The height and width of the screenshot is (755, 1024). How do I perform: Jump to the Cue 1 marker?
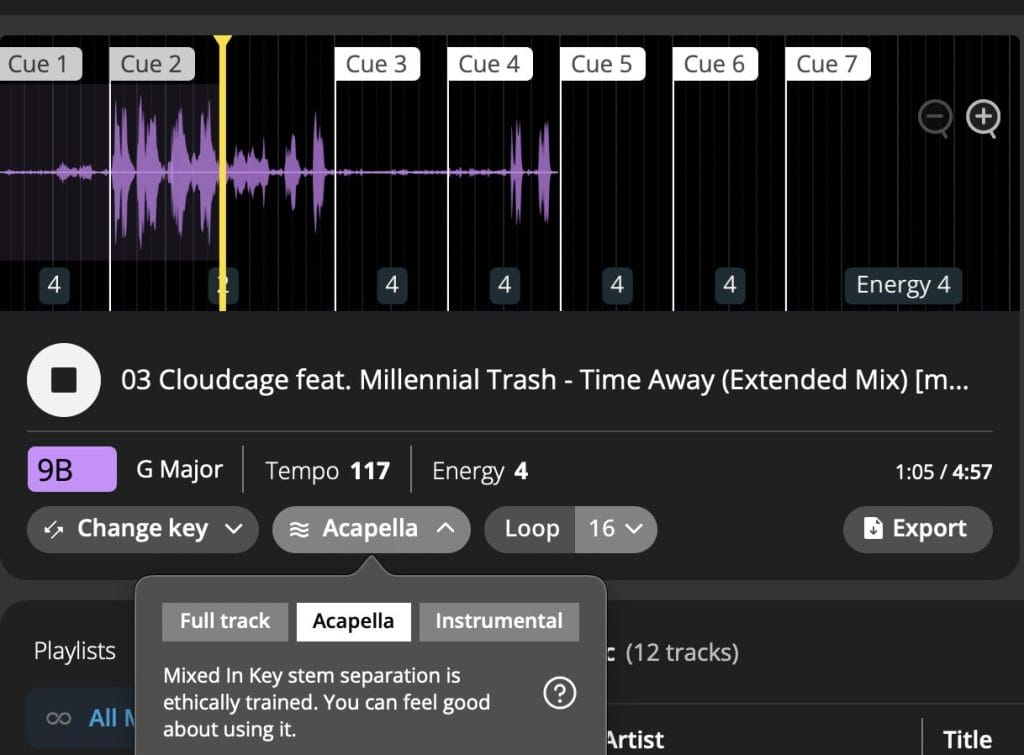(x=38, y=65)
